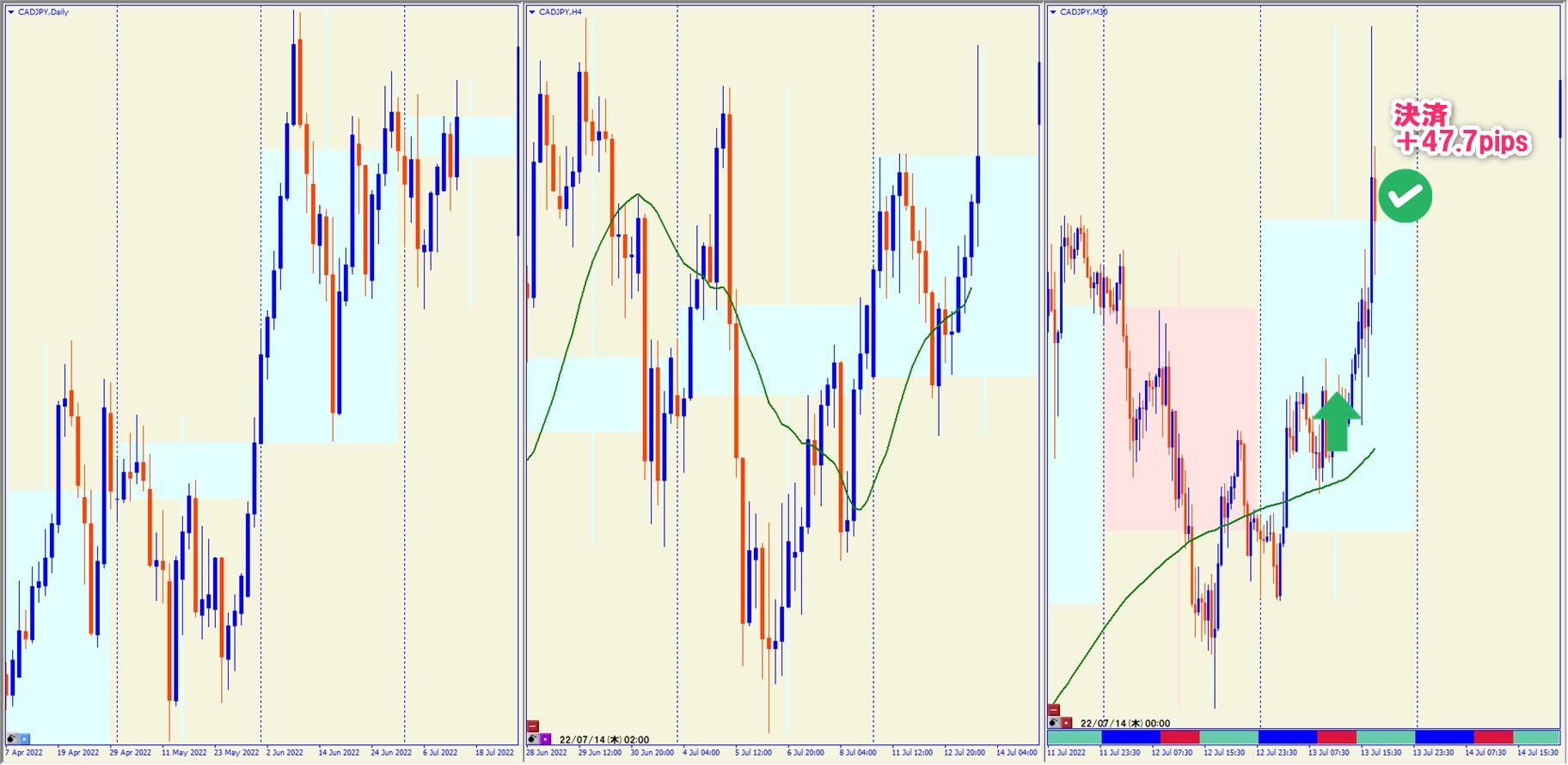The image size is (1568, 765).
Task: Click the purple square button in H4 chart
Action: click(546, 739)
